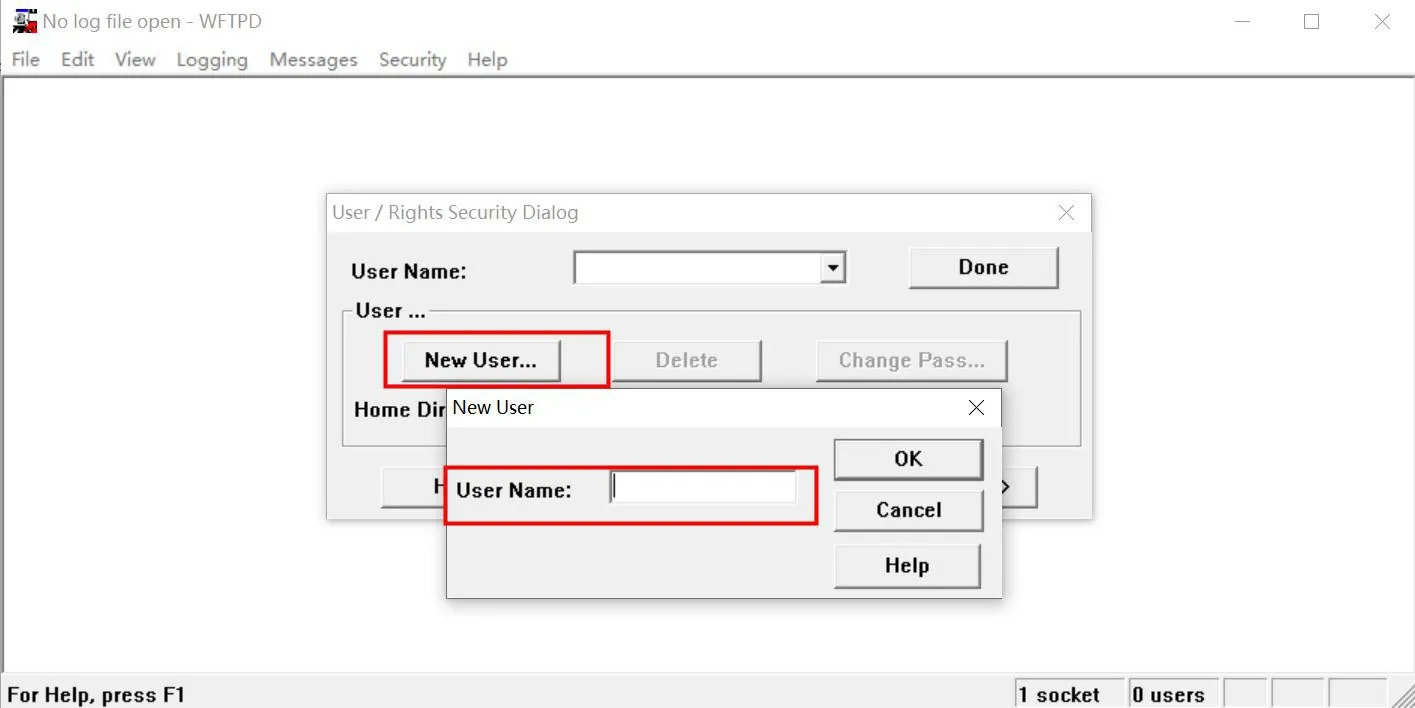Open the Logging menu
The image size is (1415, 708).
211,59
